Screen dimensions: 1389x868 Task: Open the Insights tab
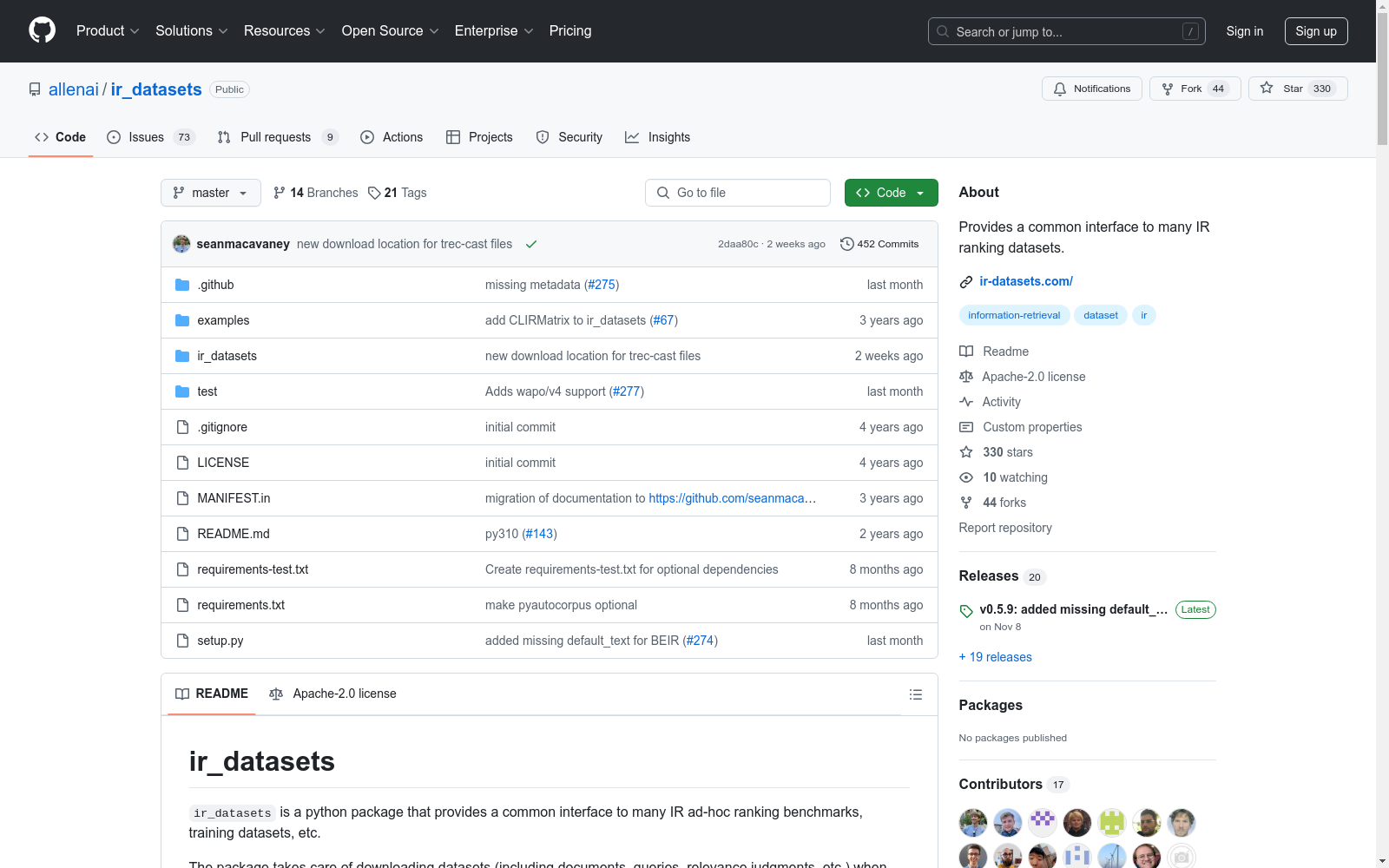(x=658, y=137)
